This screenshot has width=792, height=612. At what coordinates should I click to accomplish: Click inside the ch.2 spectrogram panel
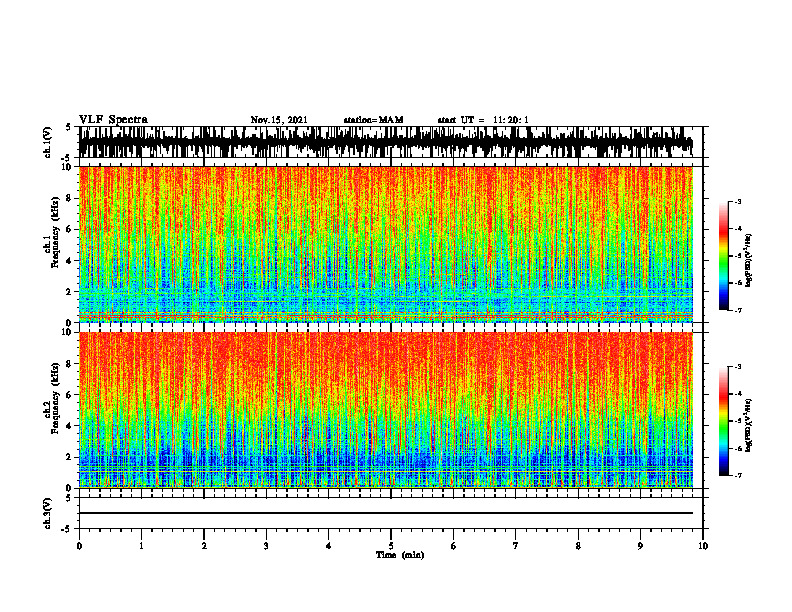[x=386, y=410]
